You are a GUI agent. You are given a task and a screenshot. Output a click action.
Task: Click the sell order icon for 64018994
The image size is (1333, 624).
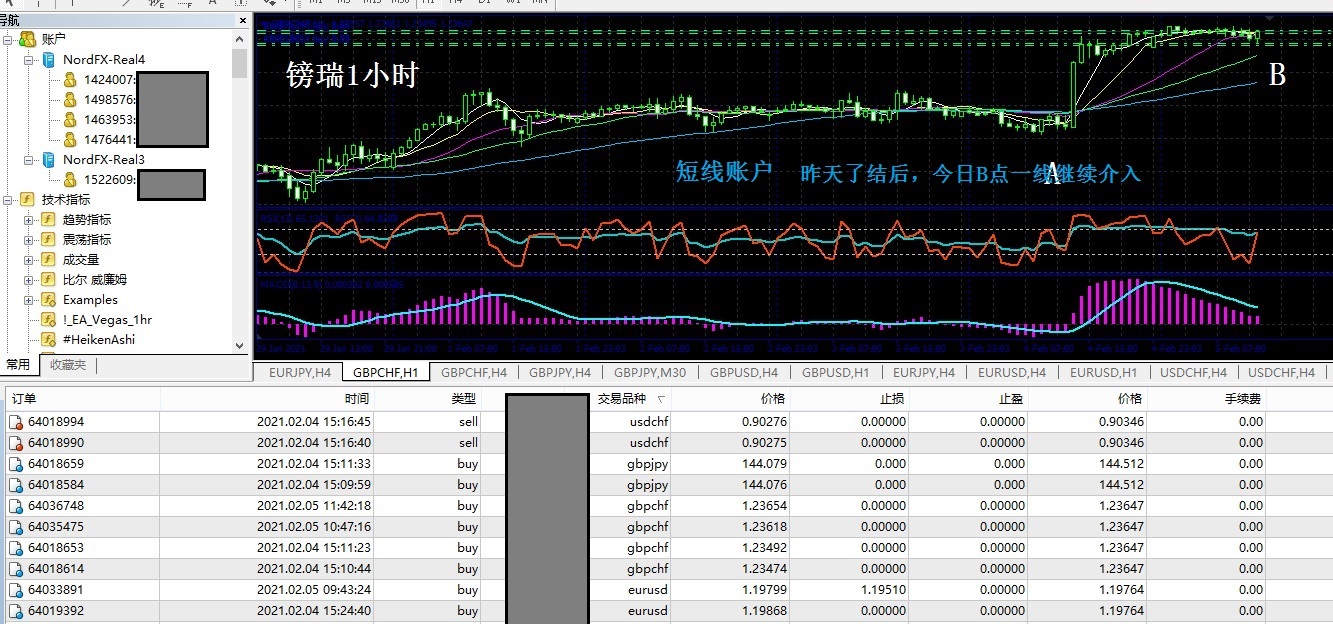tap(15, 422)
